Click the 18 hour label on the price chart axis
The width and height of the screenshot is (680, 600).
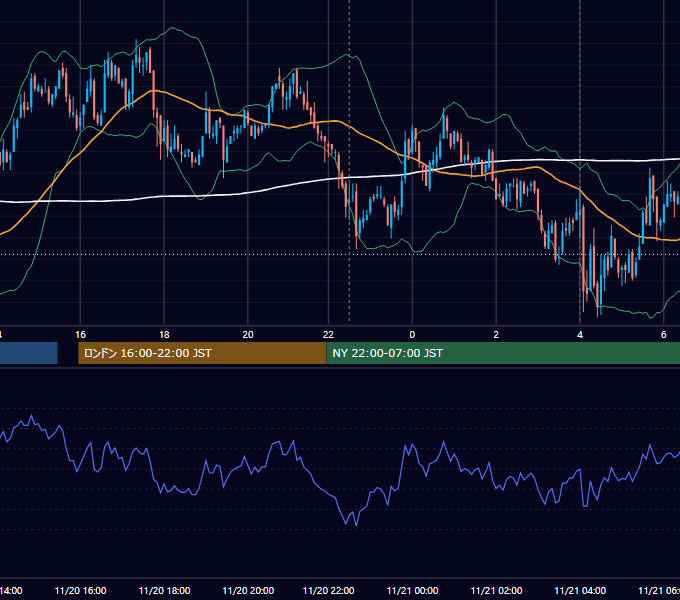[164, 335]
